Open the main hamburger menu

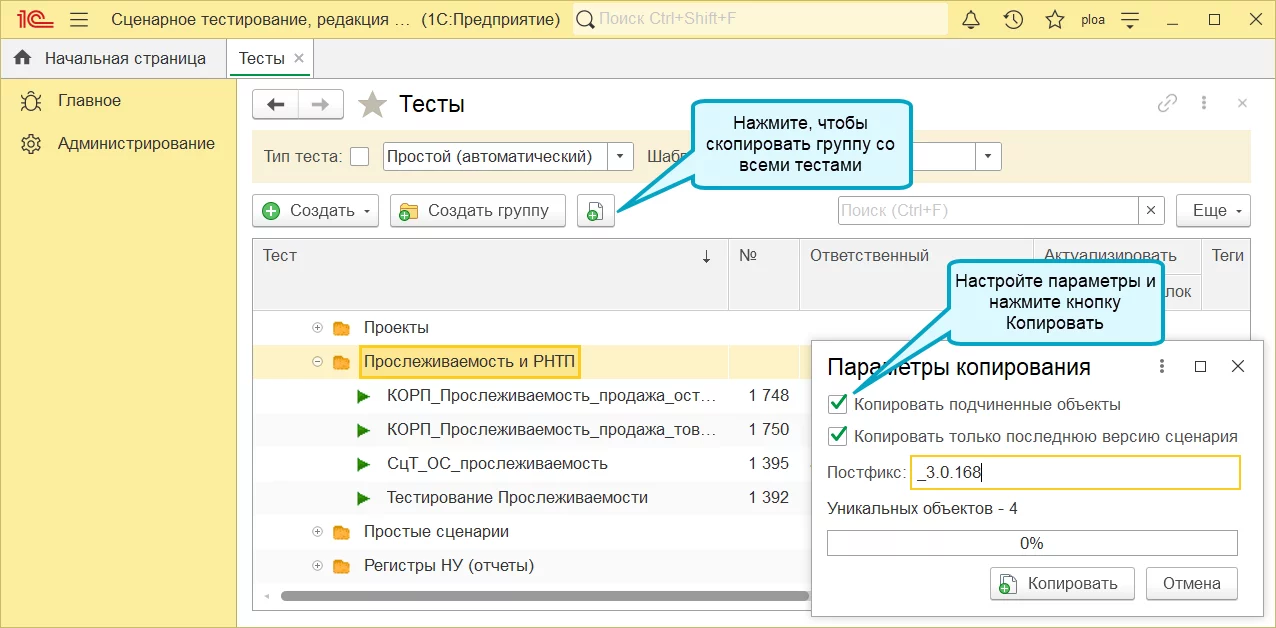[x=81, y=20]
